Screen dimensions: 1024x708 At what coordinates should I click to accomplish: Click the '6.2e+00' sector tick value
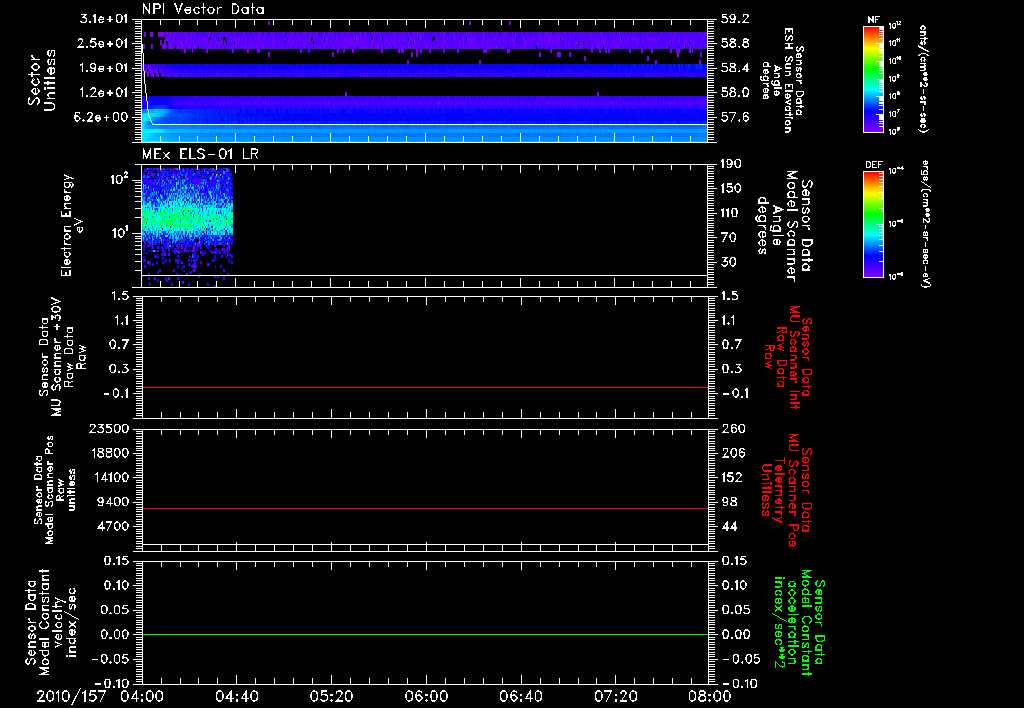(x=103, y=117)
